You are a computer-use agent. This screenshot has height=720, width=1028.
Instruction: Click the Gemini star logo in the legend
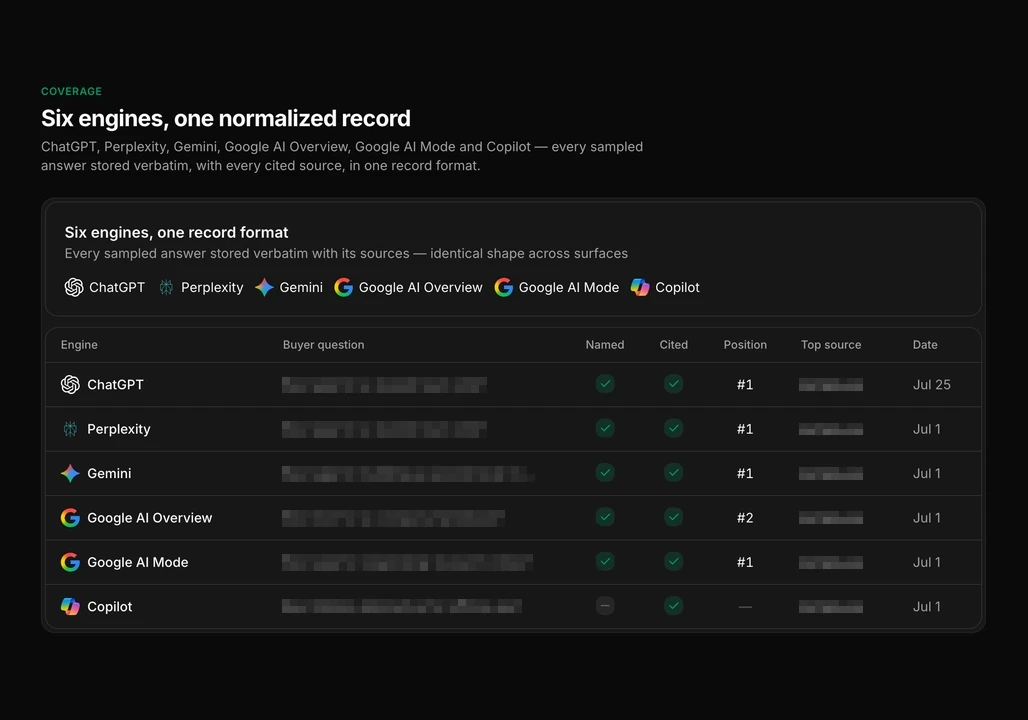point(264,287)
